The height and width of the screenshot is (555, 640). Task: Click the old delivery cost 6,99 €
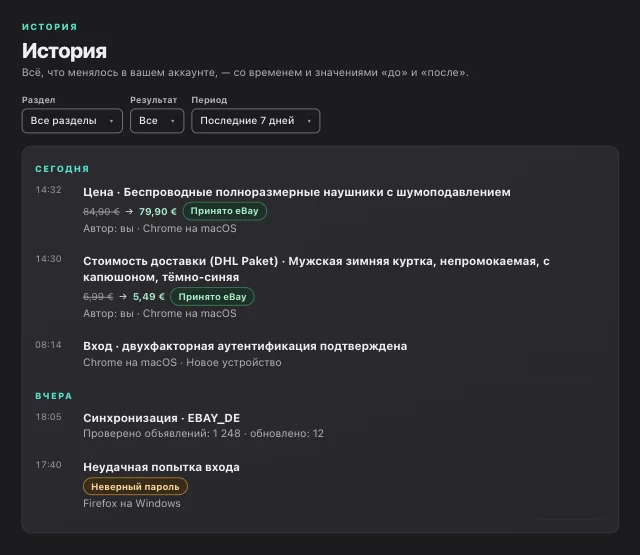98,297
